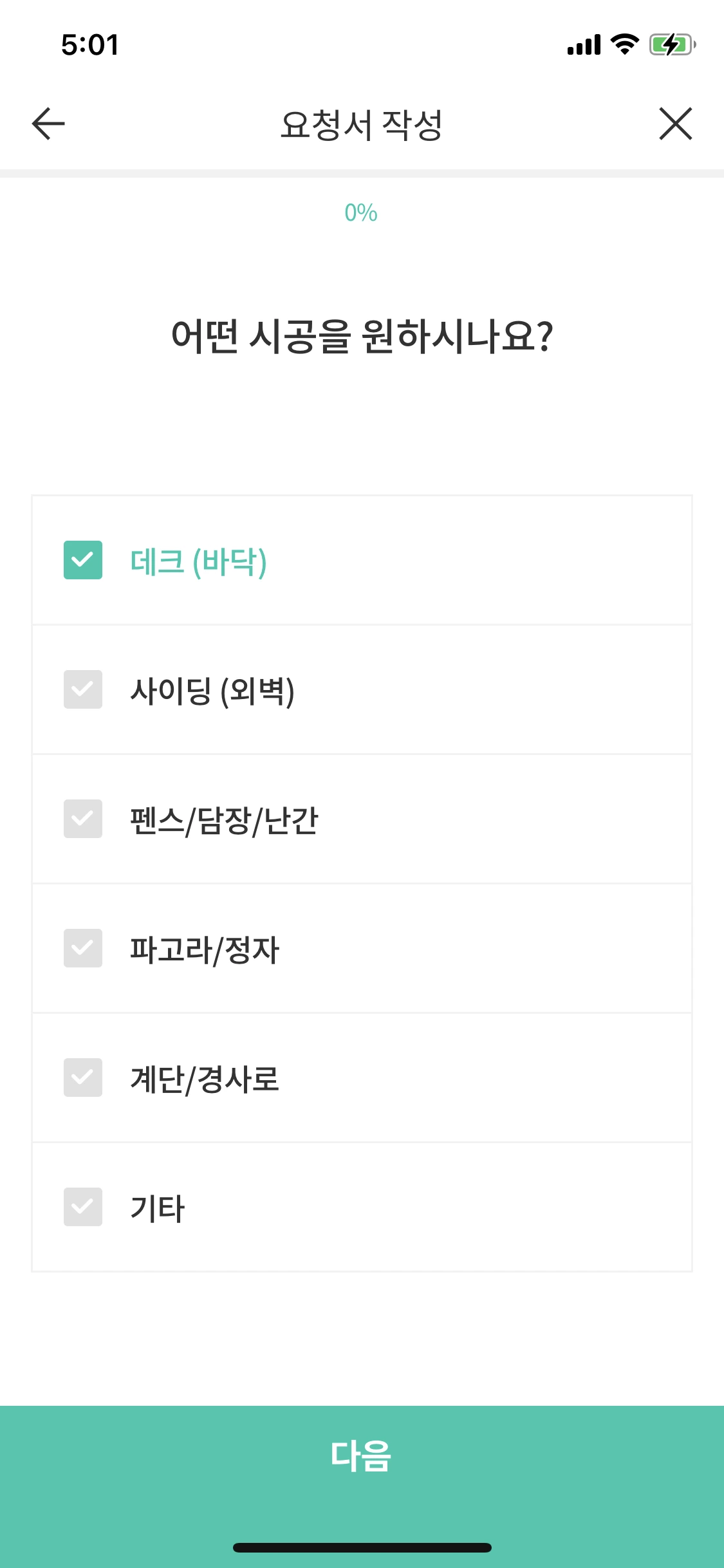
Task: Tap the battery charging indicator
Action: pos(669,45)
